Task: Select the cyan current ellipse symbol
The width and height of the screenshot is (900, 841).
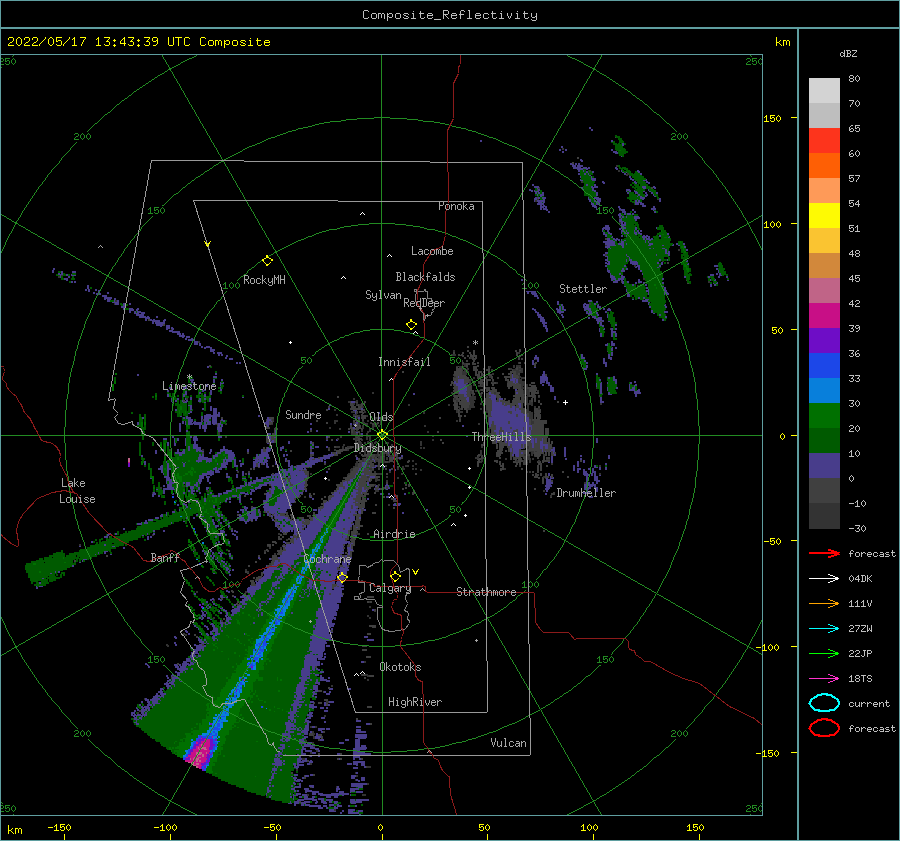Action: [824, 703]
